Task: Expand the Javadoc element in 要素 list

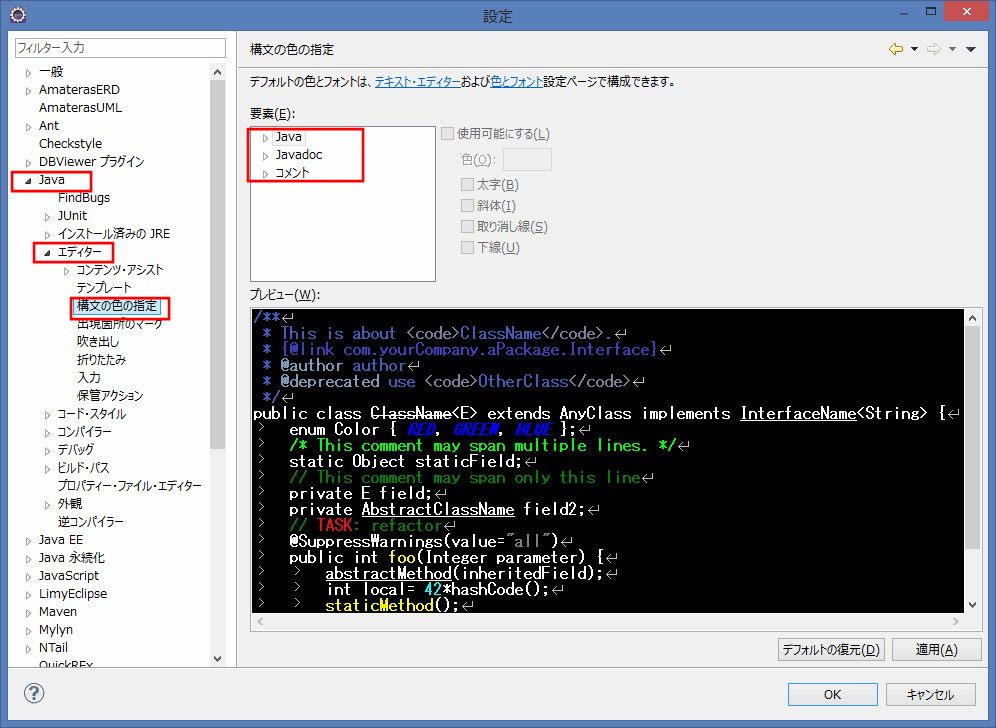Action: [266, 156]
